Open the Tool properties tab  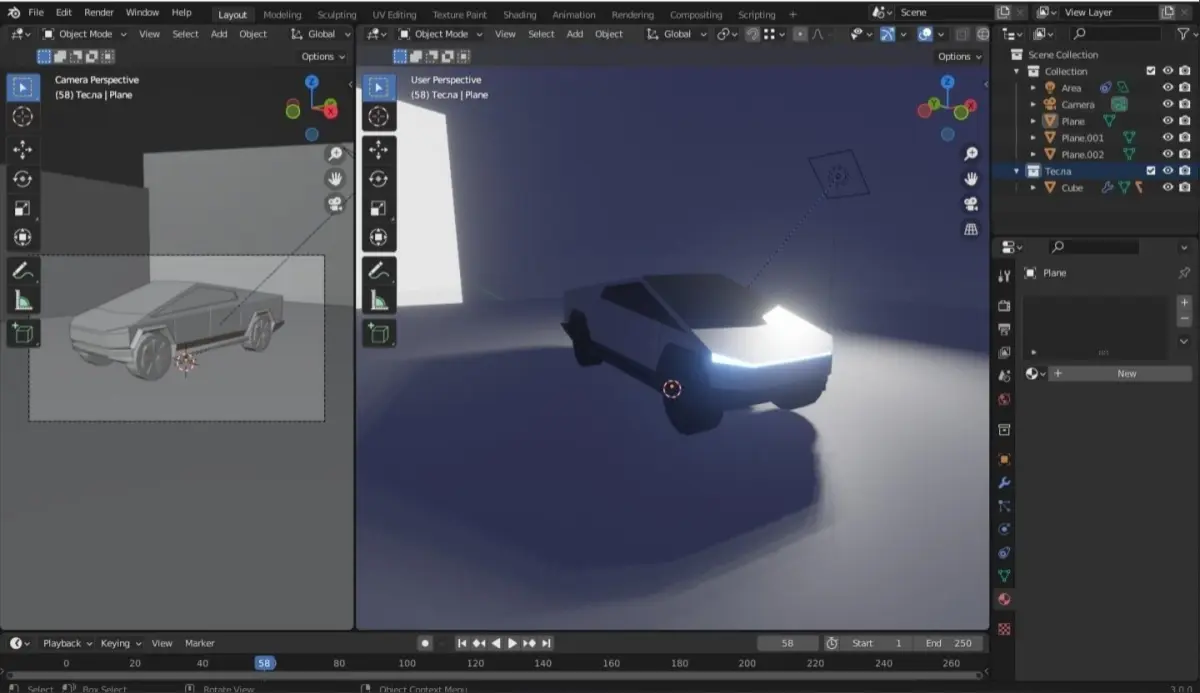[1005, 275]
